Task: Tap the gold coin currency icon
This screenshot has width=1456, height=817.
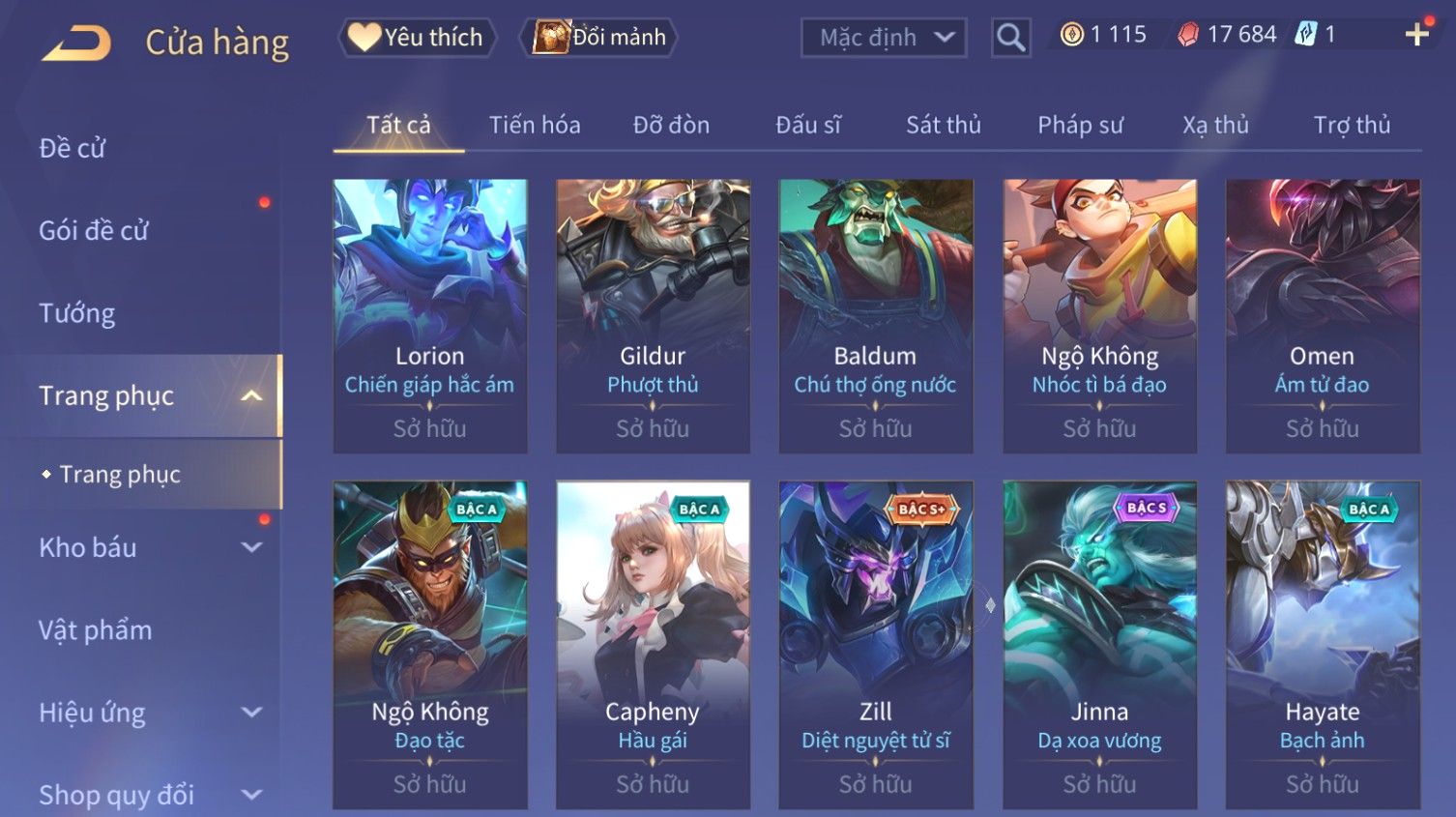Action: click(1071, 35)
